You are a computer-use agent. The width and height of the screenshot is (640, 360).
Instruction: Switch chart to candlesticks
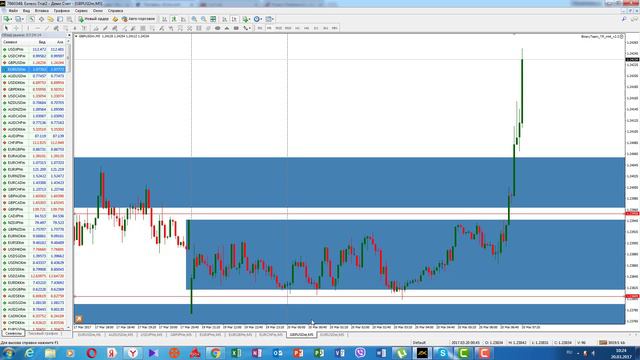click(x=174, y=19)
